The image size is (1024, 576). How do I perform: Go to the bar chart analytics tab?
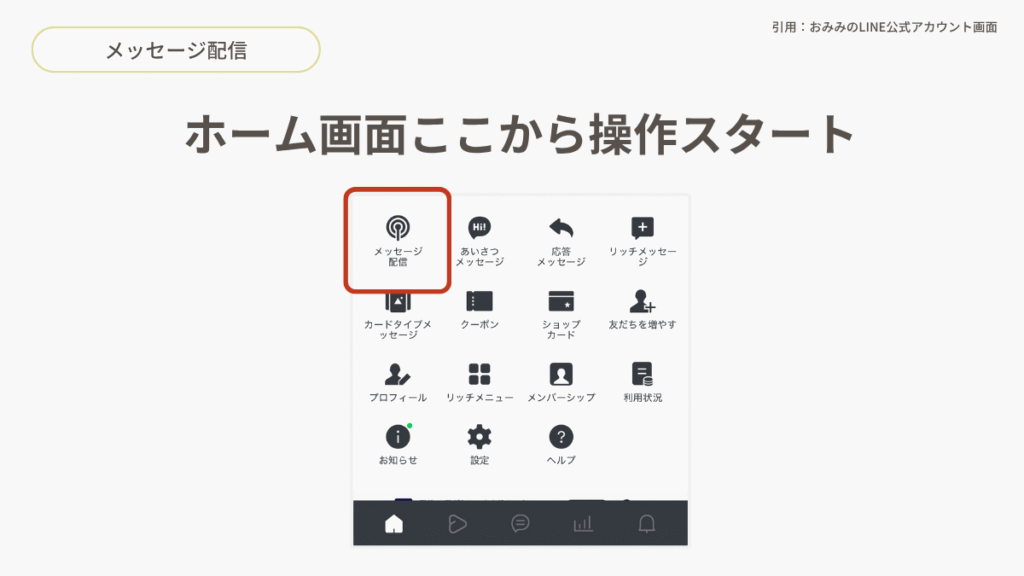(x=582, y=523)
